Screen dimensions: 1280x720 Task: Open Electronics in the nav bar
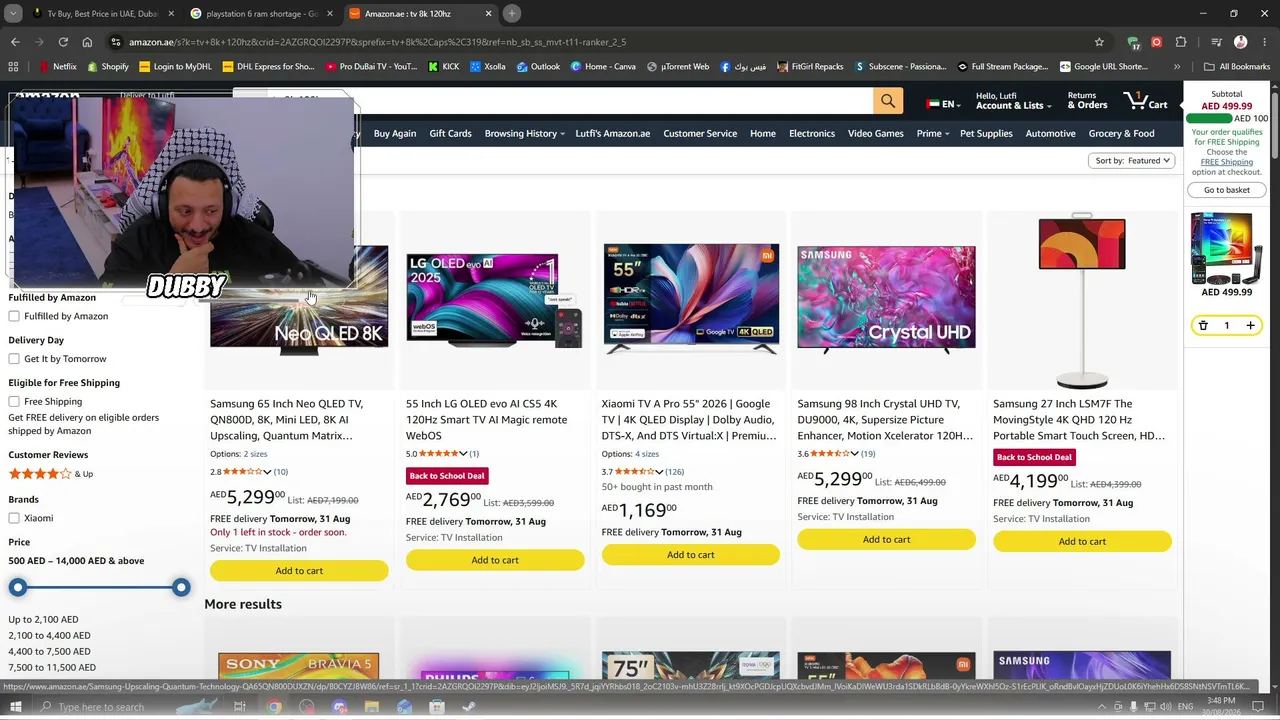pyautogui.click(x=812, y=133)
